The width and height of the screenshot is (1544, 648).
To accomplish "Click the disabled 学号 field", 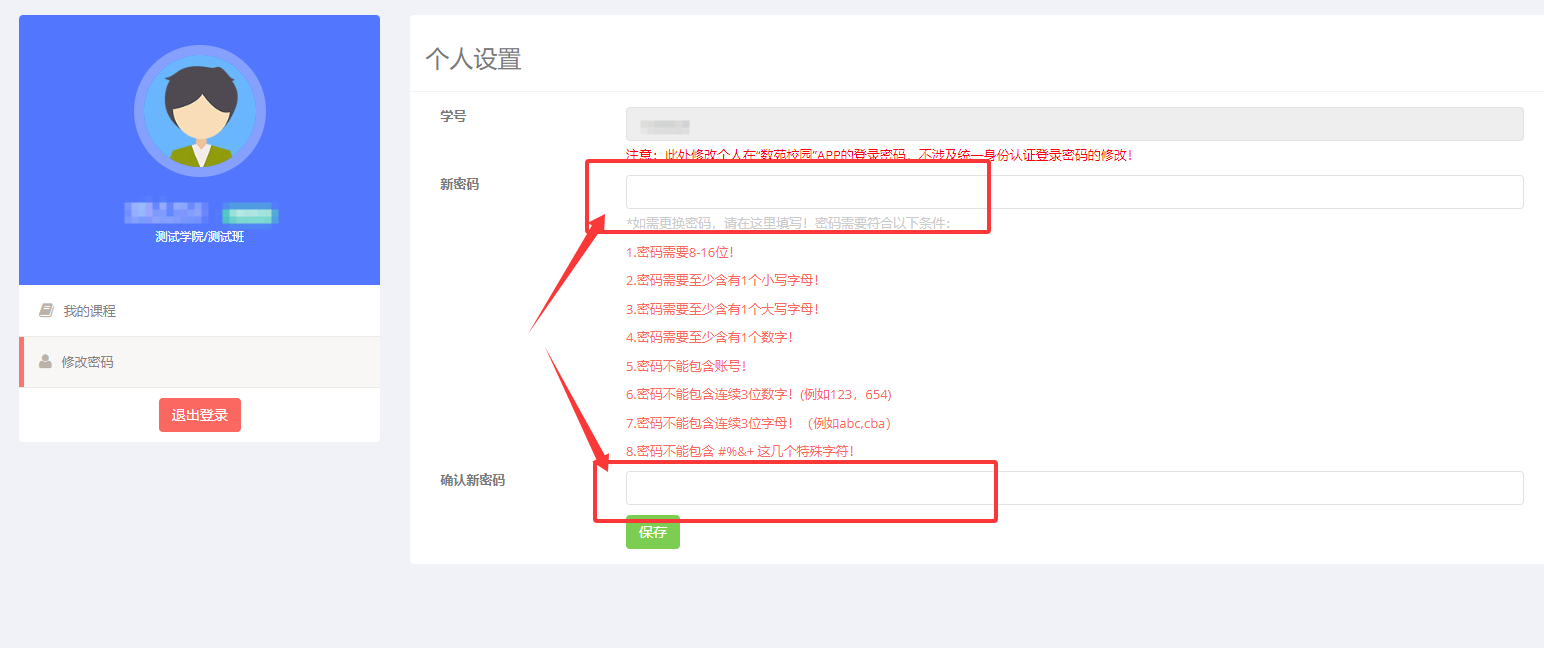I will pos(1075,124).
